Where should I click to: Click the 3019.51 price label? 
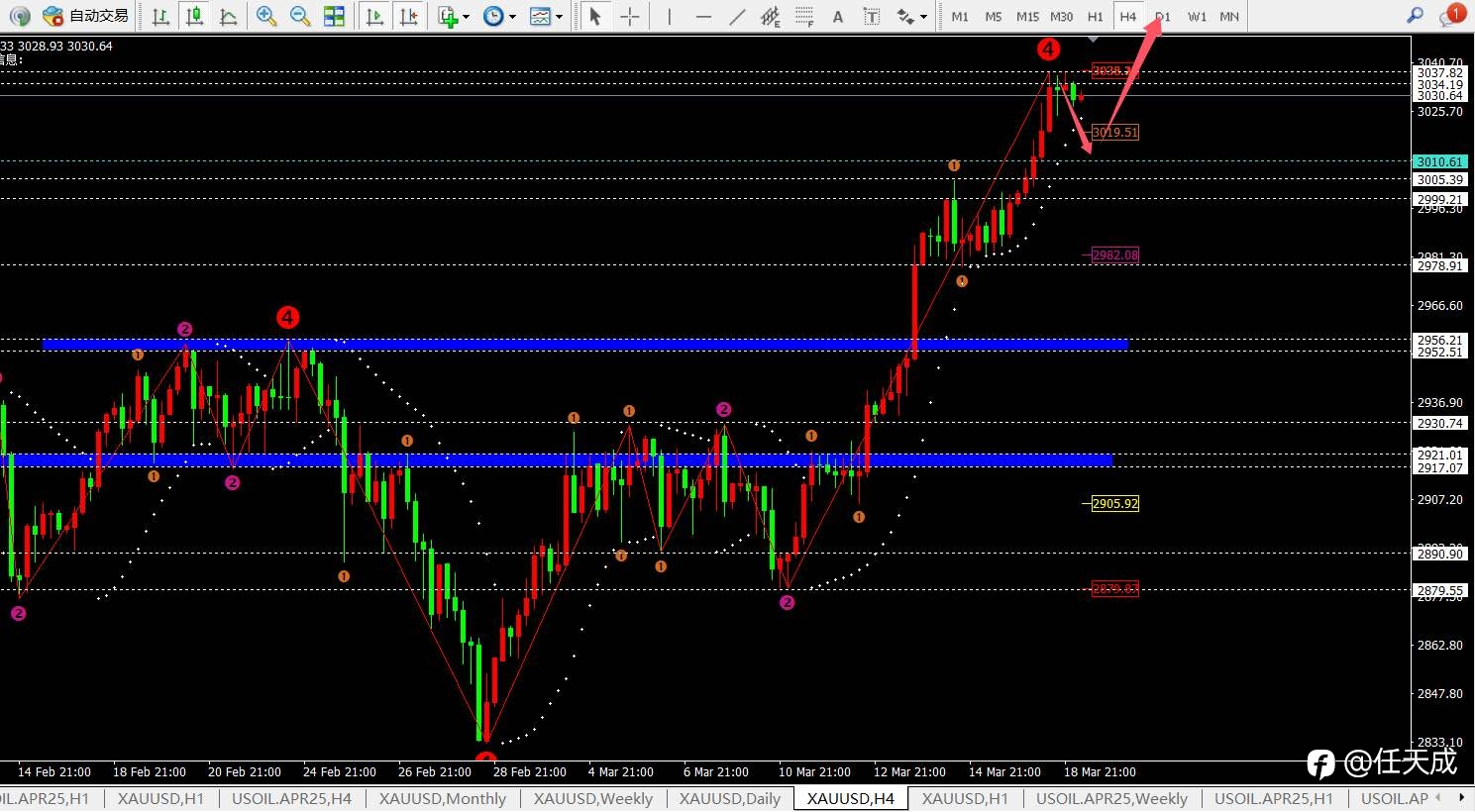tap(1115, 132)
